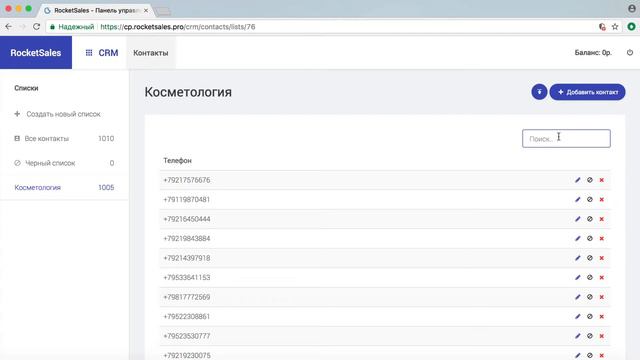640x360 pixels.
Task: Blacklist contact +79216450444 with block icon
Action: point(590,219)
